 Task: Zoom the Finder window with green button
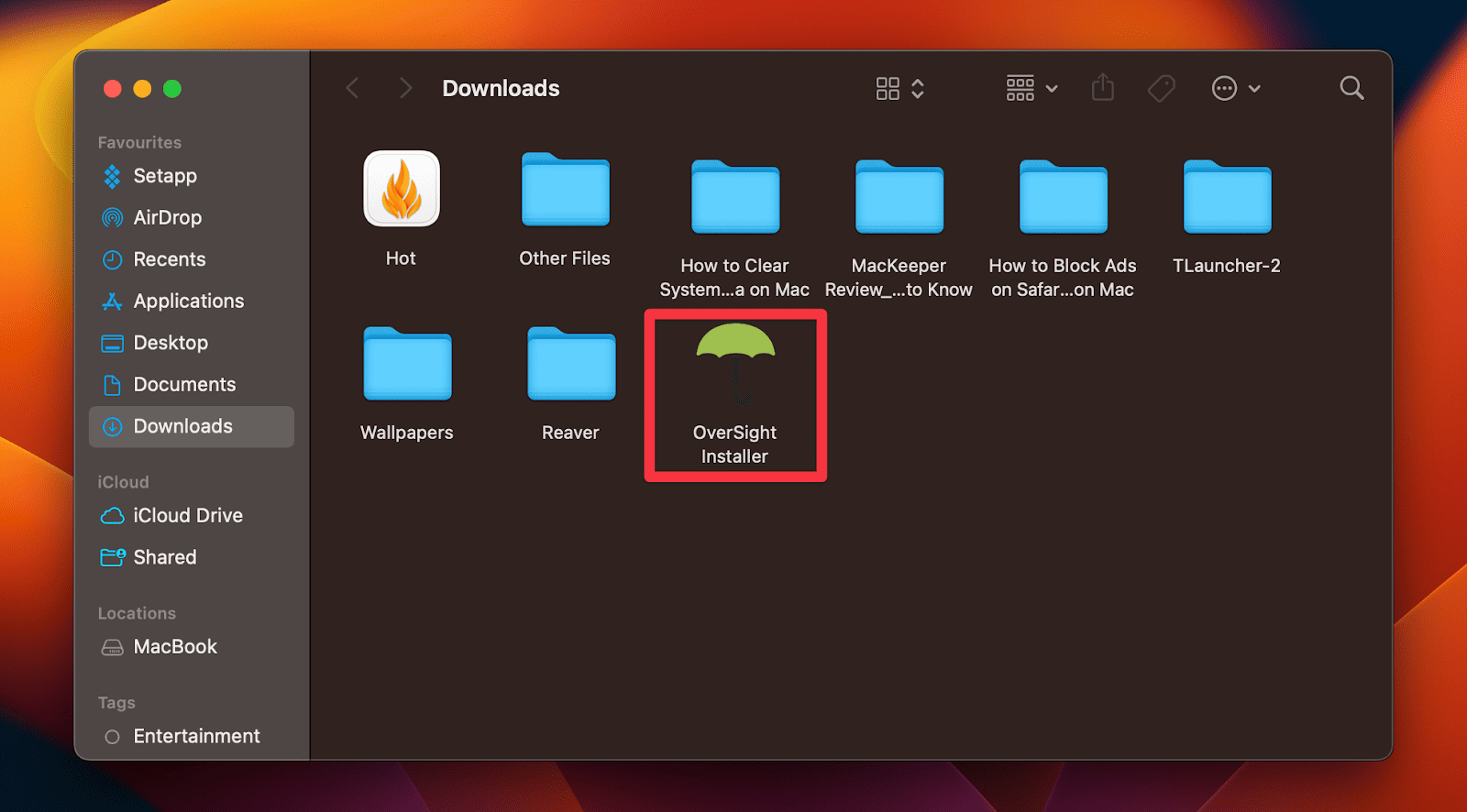point(172,89)
